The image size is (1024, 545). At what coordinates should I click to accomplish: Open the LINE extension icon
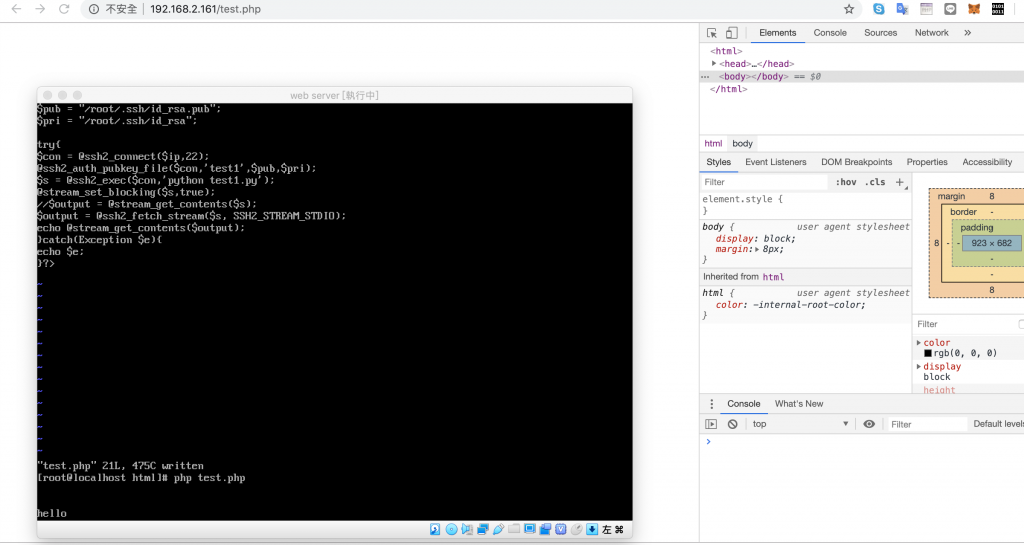[x=950, y=8]
